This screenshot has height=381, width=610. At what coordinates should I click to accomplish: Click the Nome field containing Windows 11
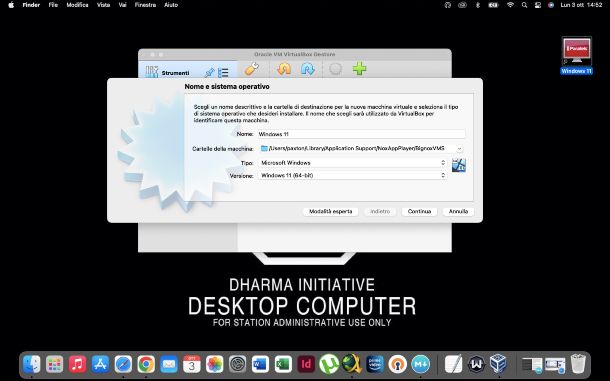(x=361, y=134)
